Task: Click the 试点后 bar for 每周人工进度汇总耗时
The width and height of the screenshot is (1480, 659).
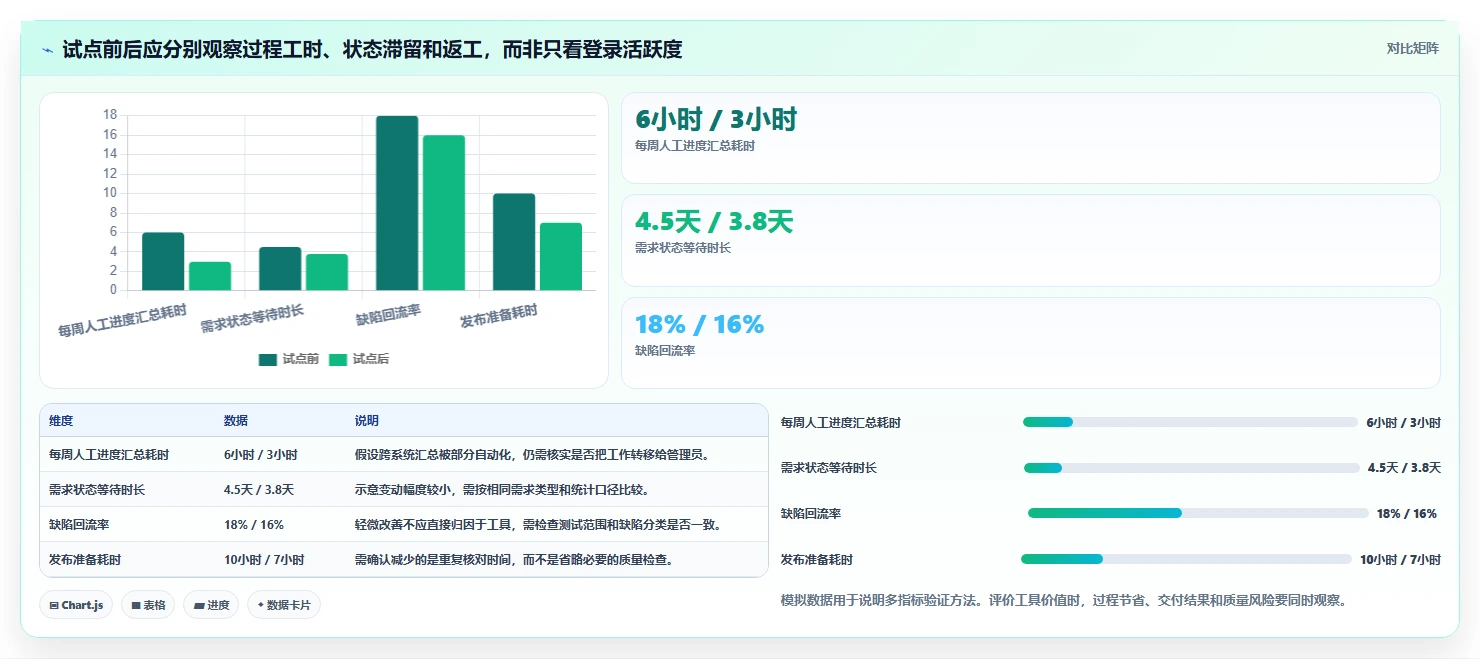Action: coord(210,276)
